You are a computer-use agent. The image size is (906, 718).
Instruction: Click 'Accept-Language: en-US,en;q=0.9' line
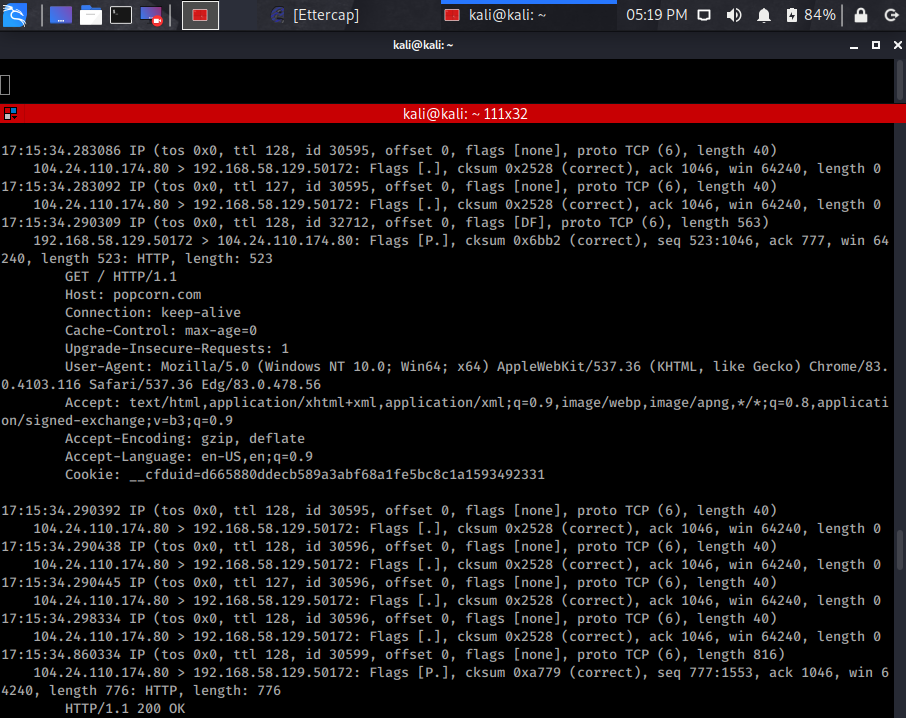pos(188,456)
